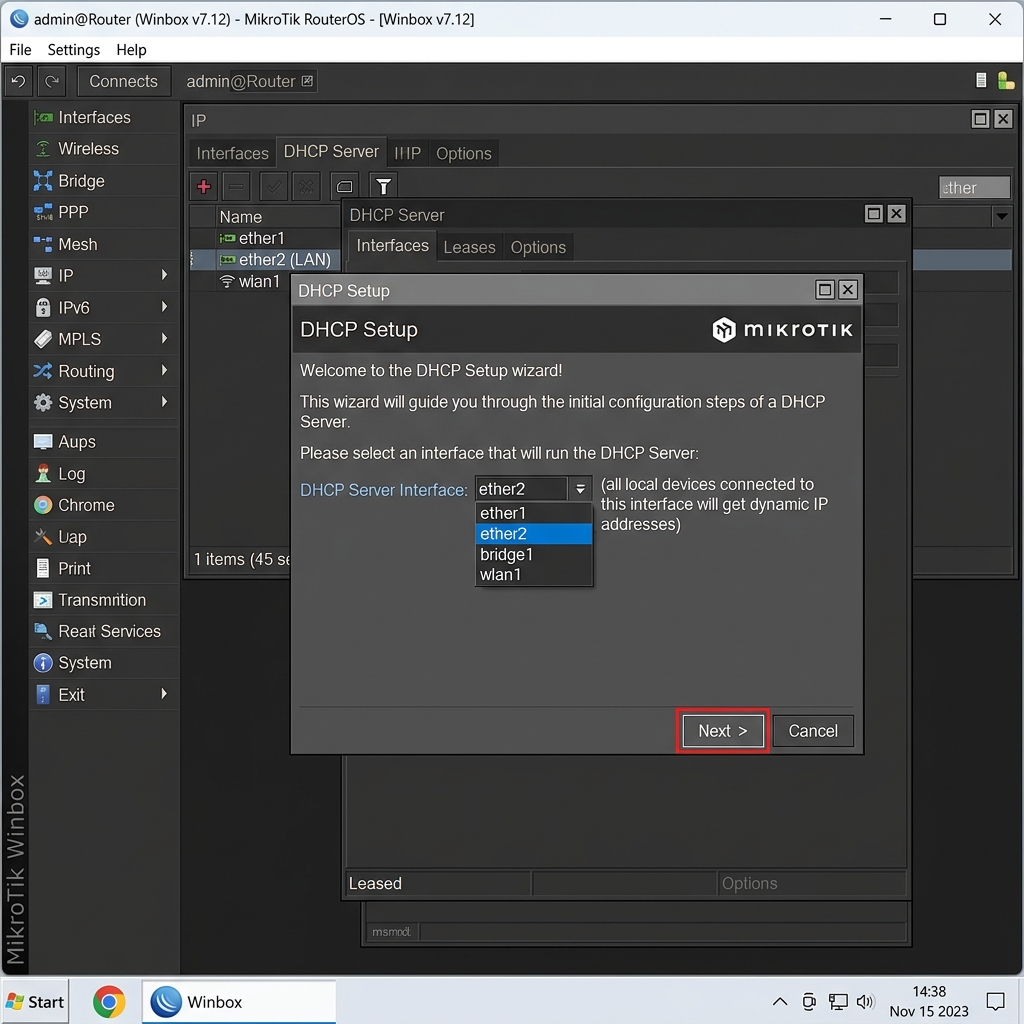Open the IP sidebar menu
The width and height of the screenshot is (1024, 1024).
tap(103, 276)
